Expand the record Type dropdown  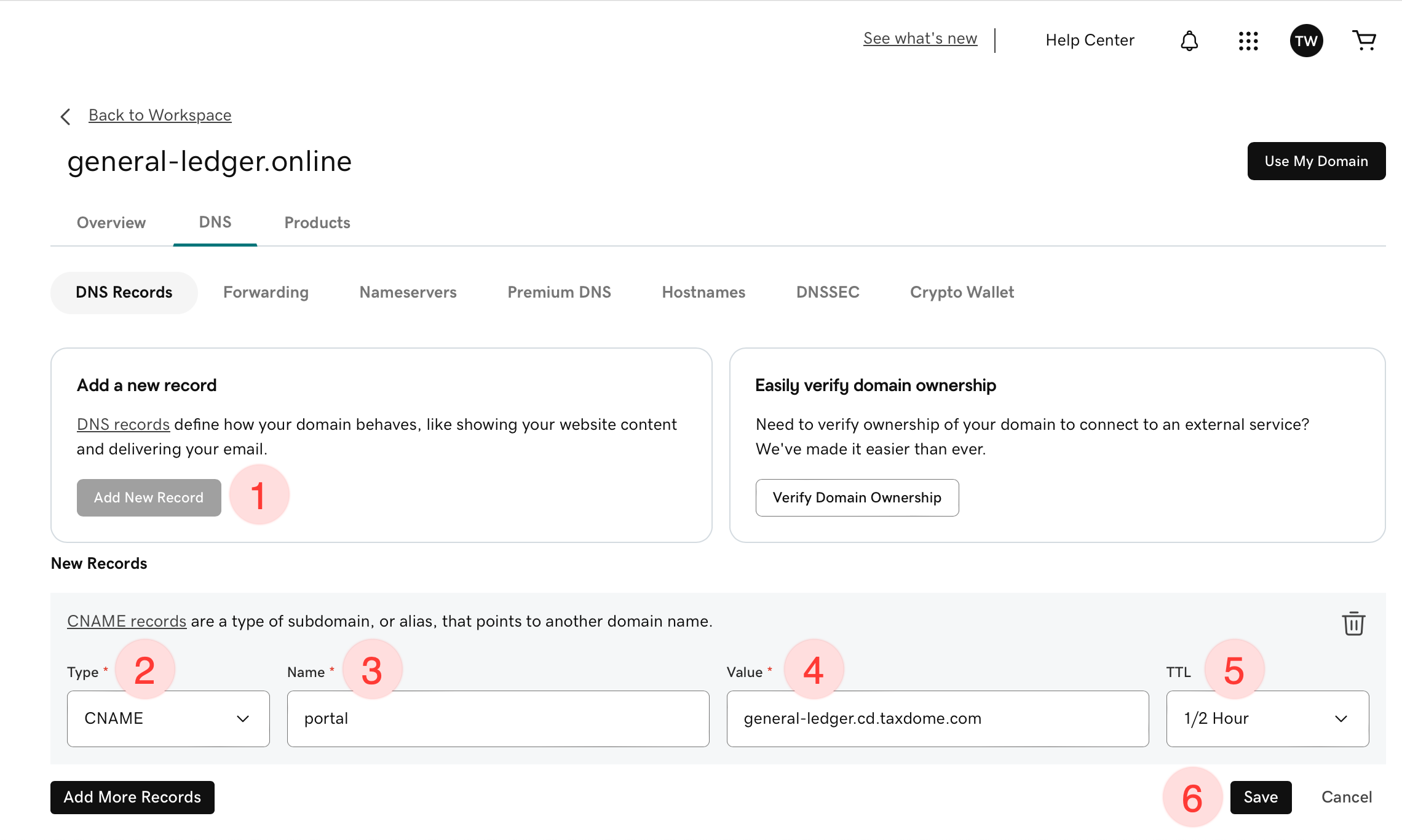168,718
